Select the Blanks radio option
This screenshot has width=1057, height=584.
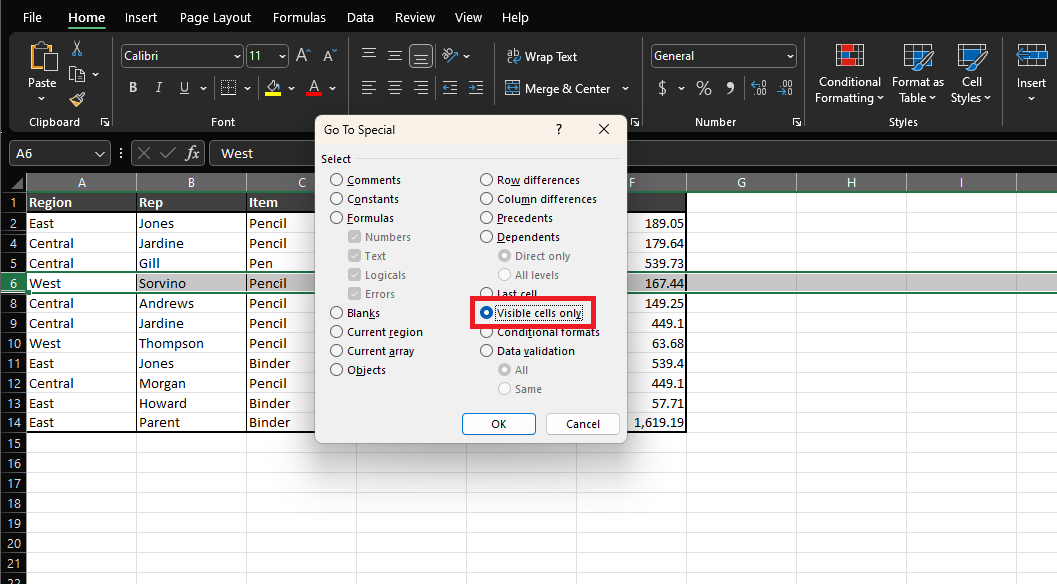coord(337,313)
